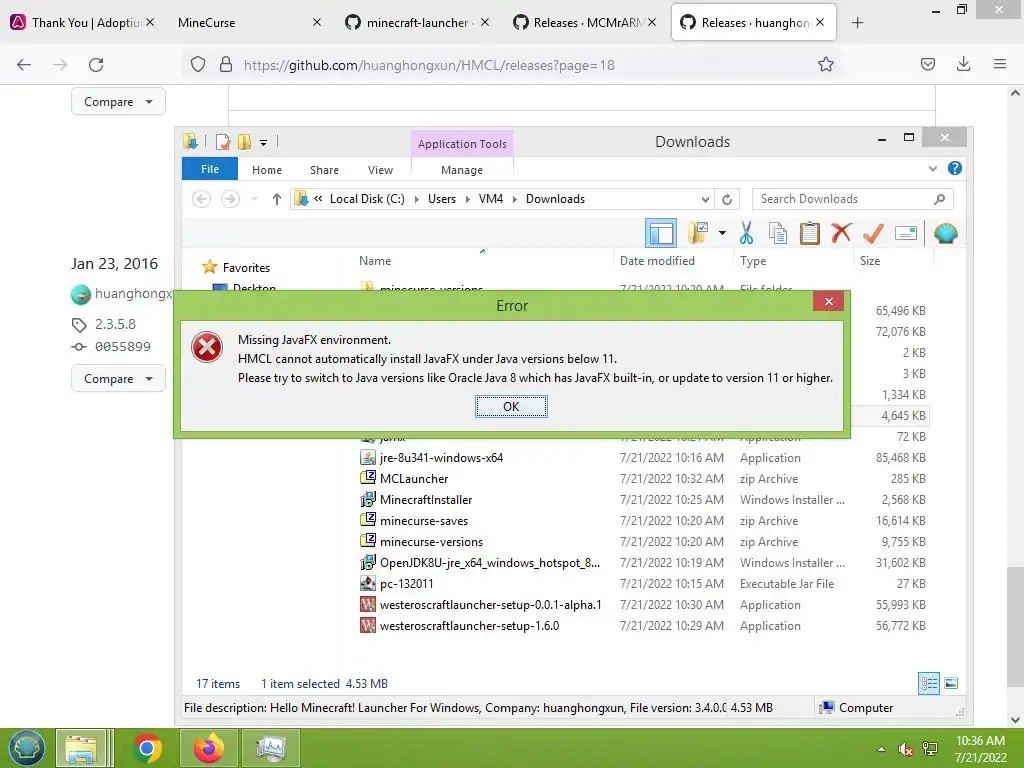Refresh the Downloads folder
The image size is (1024, 768).
727,199
